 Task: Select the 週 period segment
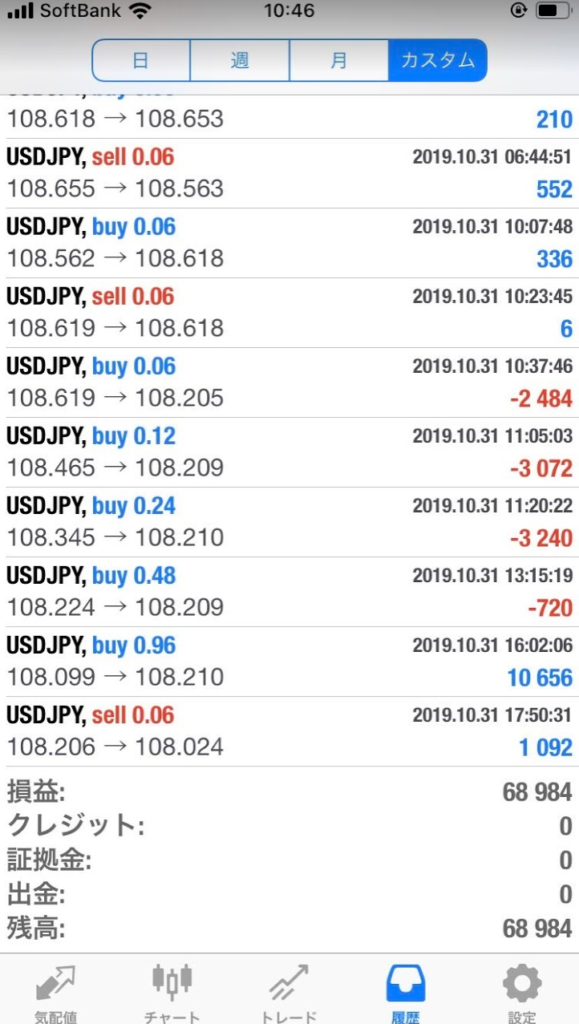click(240, 60)
